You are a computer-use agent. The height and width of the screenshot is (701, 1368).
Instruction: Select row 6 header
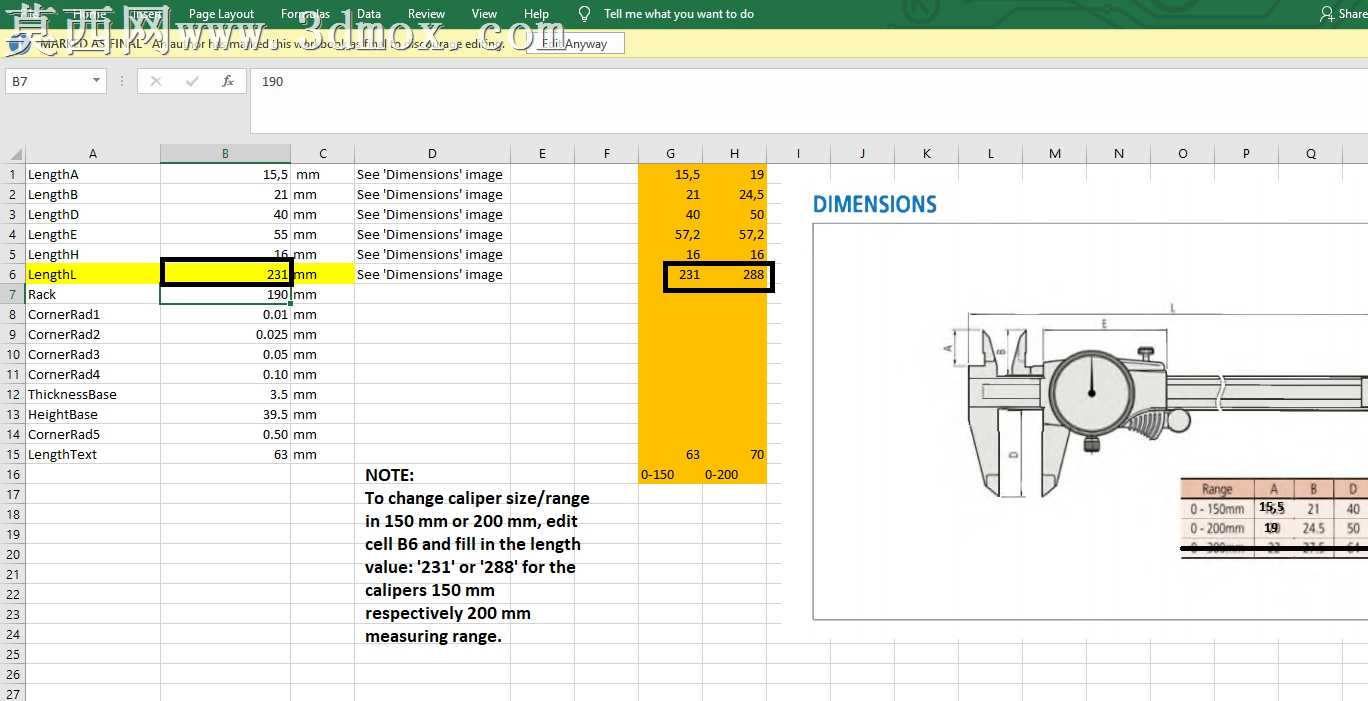(x=13, y=274)
